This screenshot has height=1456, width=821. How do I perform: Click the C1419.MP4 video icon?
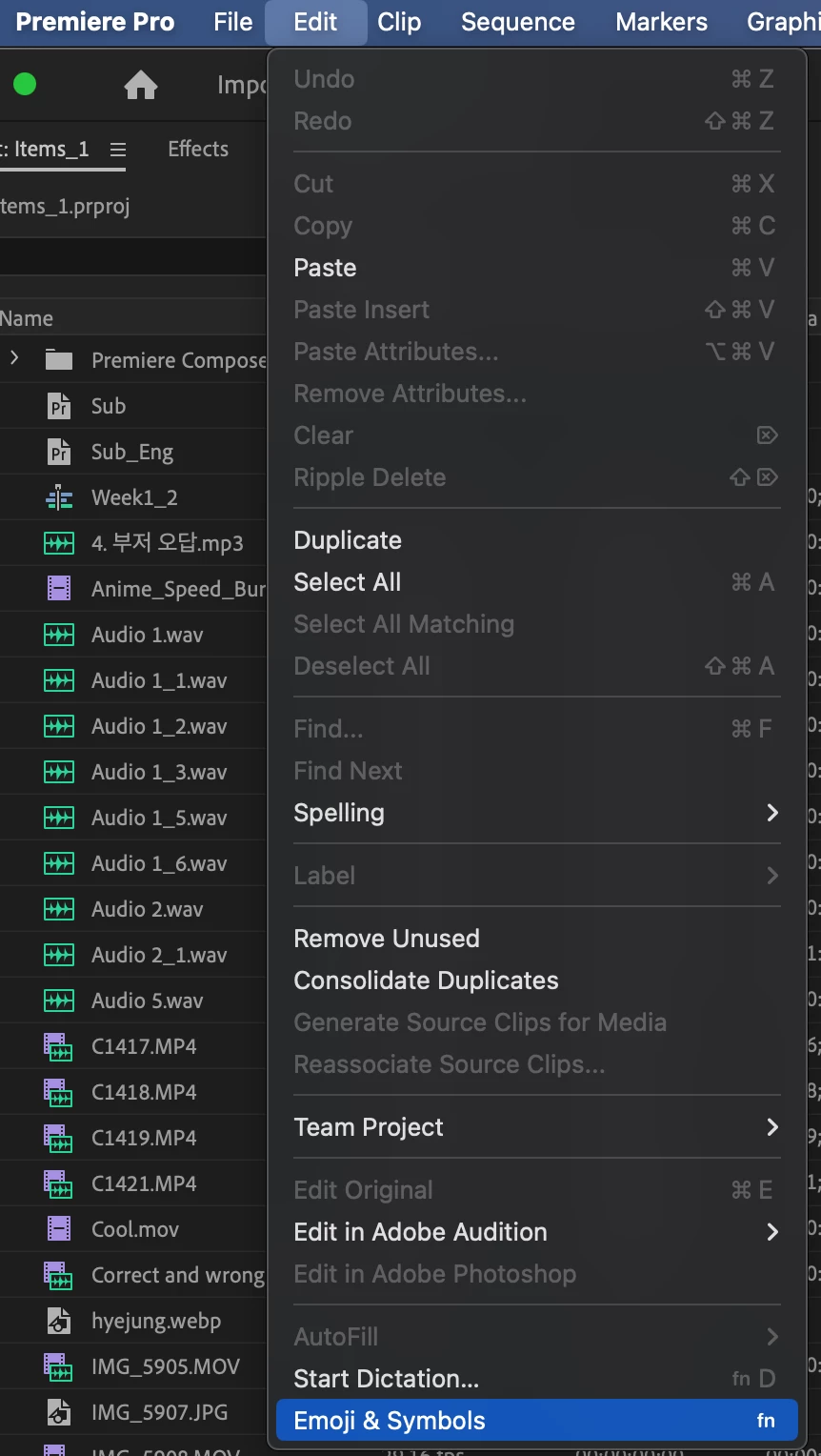pyautogui.click(x=59, y=1138)
